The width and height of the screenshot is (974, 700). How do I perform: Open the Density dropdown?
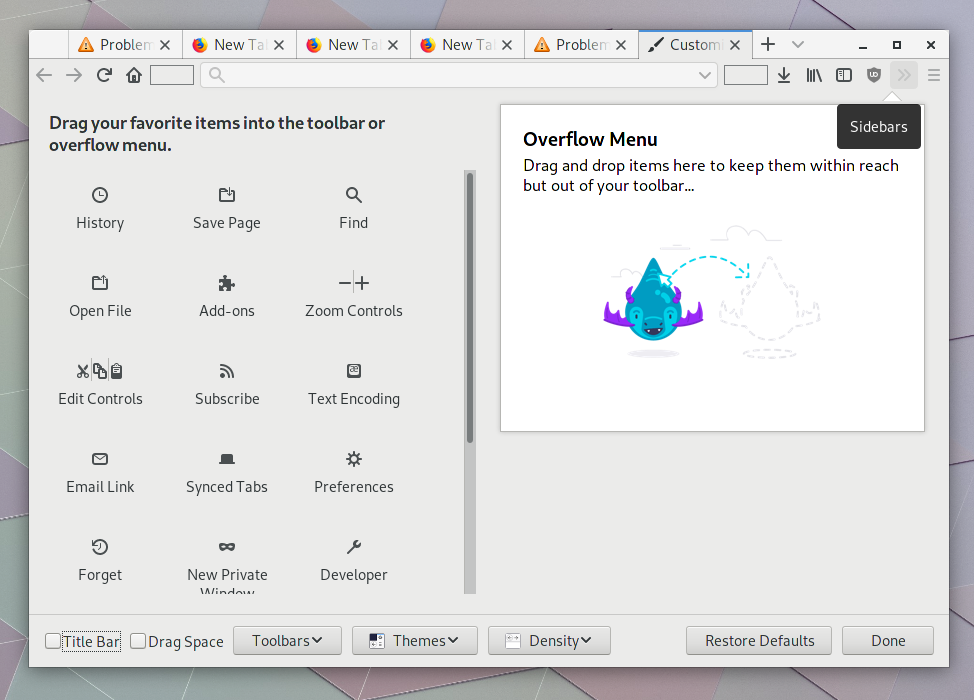pyautogui.click(x=549, y=640)
